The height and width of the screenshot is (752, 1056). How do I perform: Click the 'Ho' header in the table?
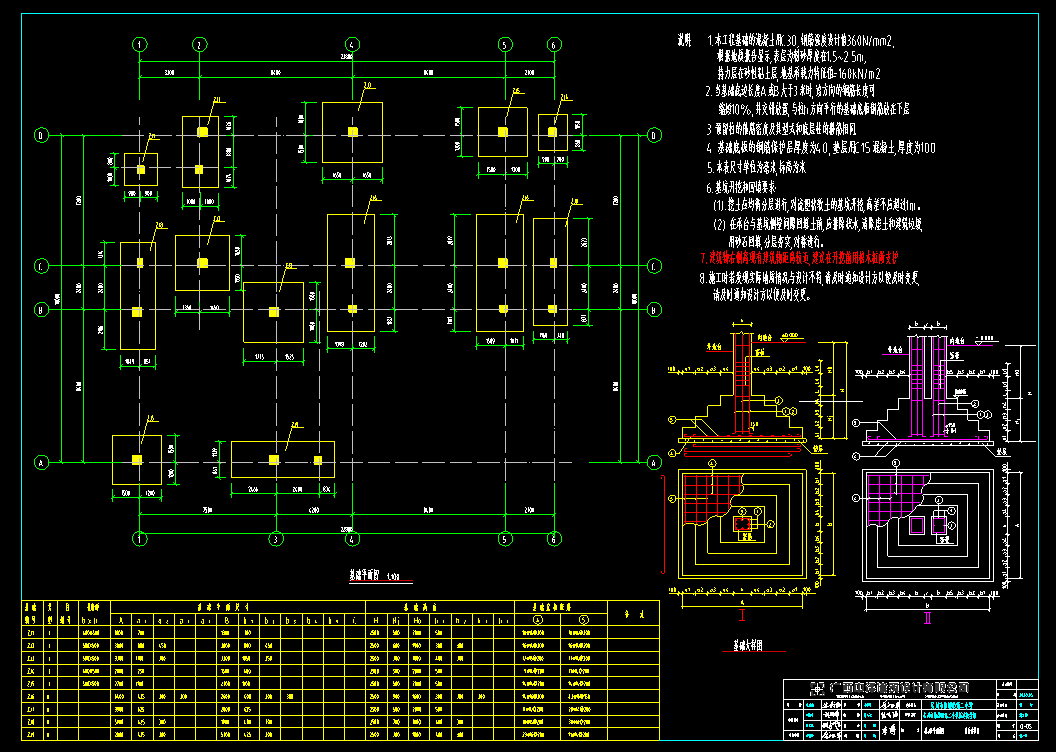417,620
